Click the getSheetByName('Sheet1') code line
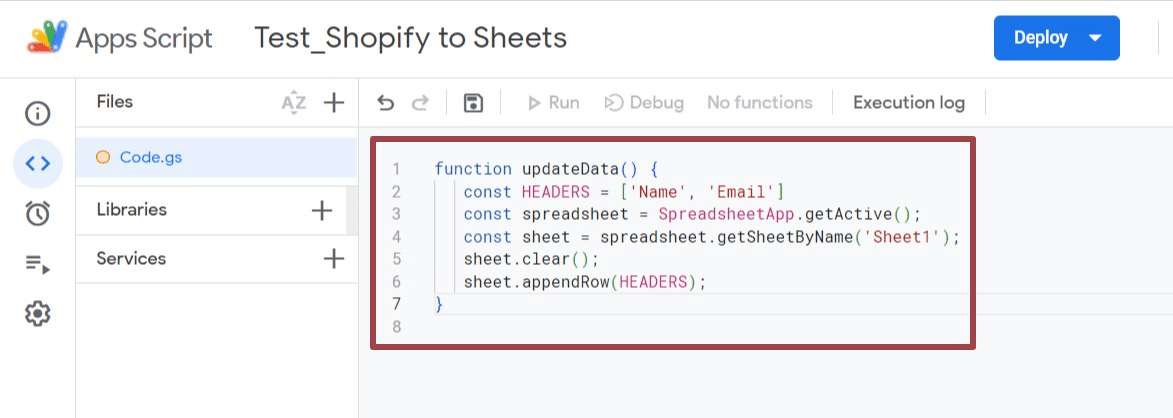Screen dimensions: 1173x418 point(711,237)
